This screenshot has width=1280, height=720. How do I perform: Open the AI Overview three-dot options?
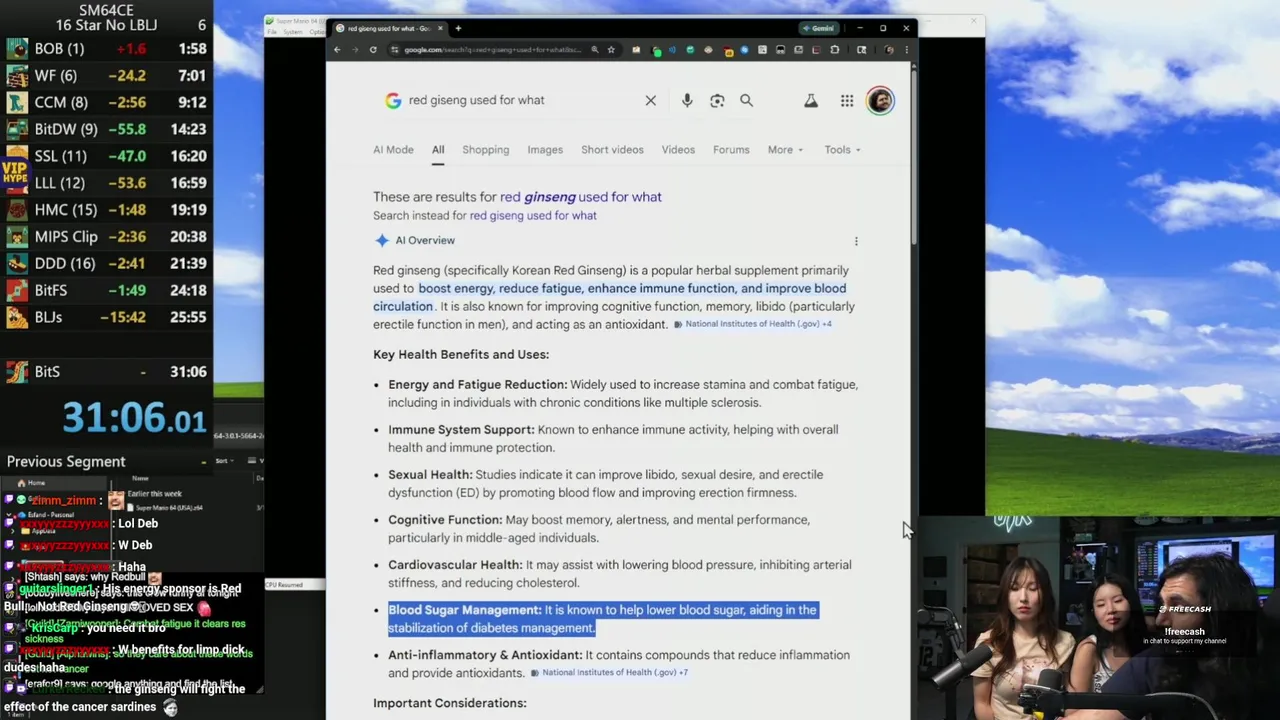pos(856,241)
